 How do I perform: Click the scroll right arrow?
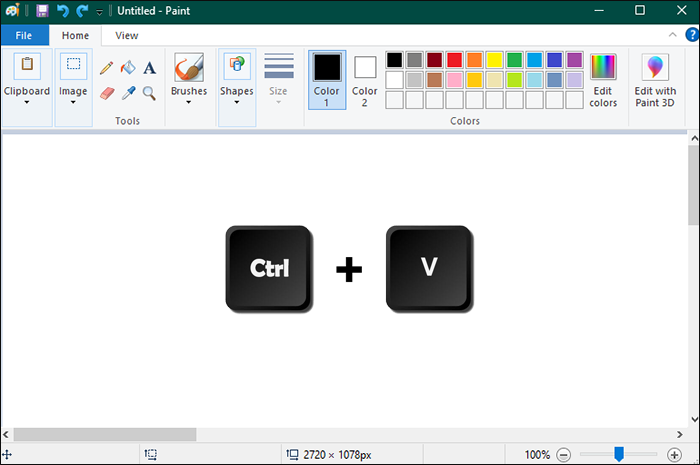(679, 434)
